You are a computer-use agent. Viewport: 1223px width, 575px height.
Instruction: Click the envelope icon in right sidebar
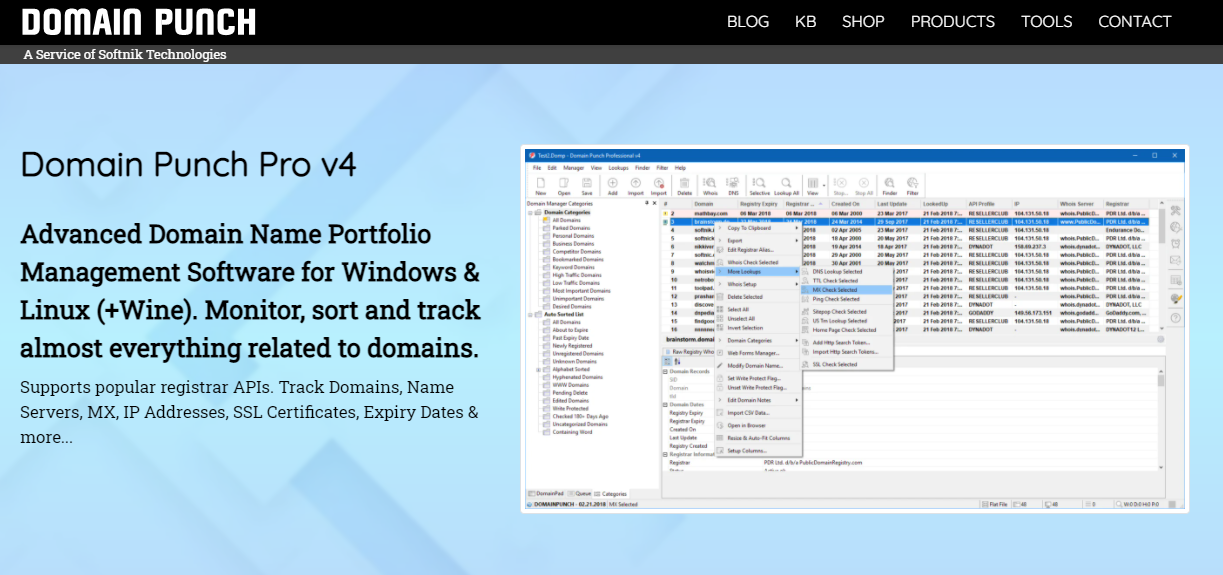(1176, 260)
